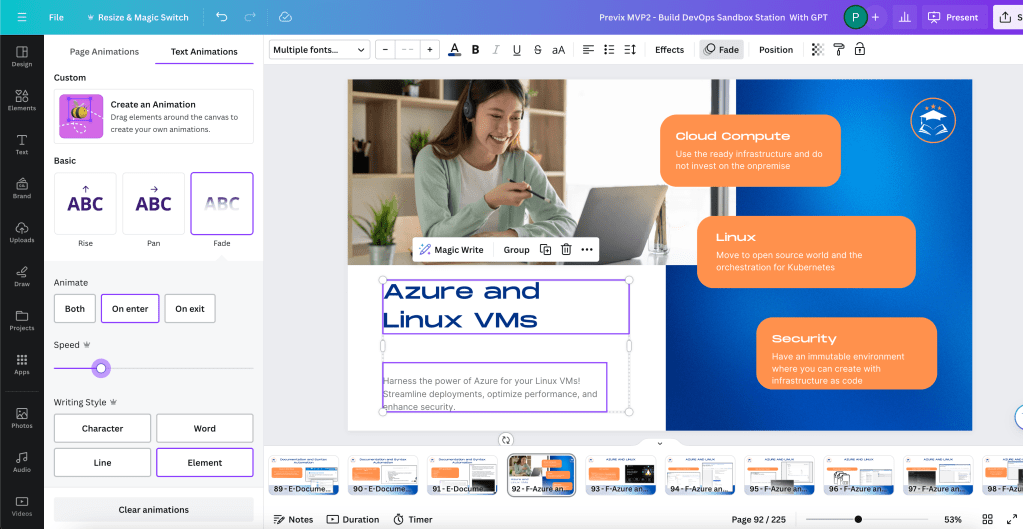The image size is (1023, 529).
Task: Open Create an Animation
Action: [153, 116]
